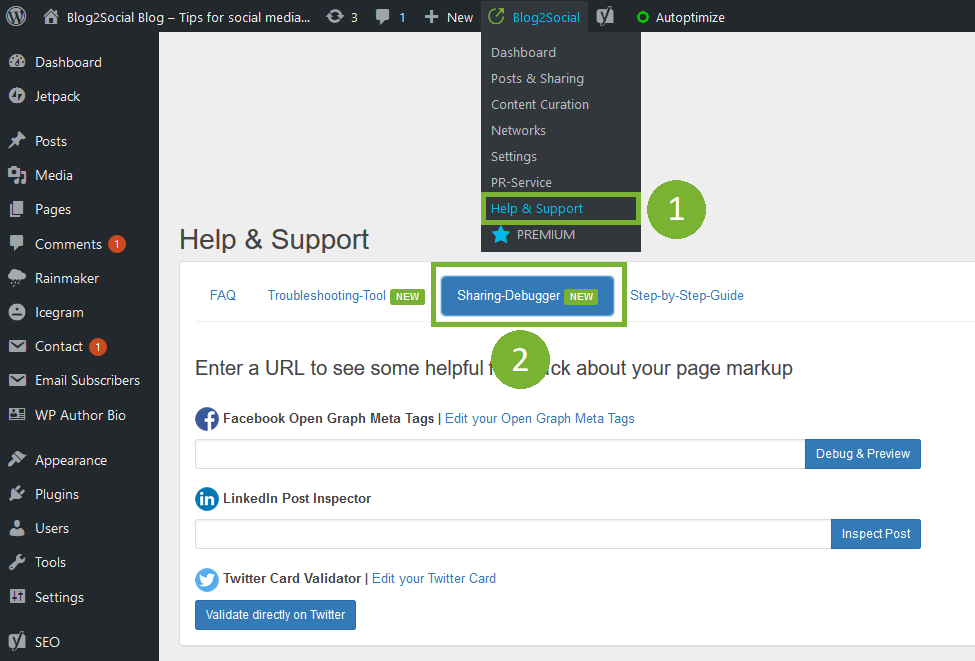Open Rainmaker in the sidebar

67,278
